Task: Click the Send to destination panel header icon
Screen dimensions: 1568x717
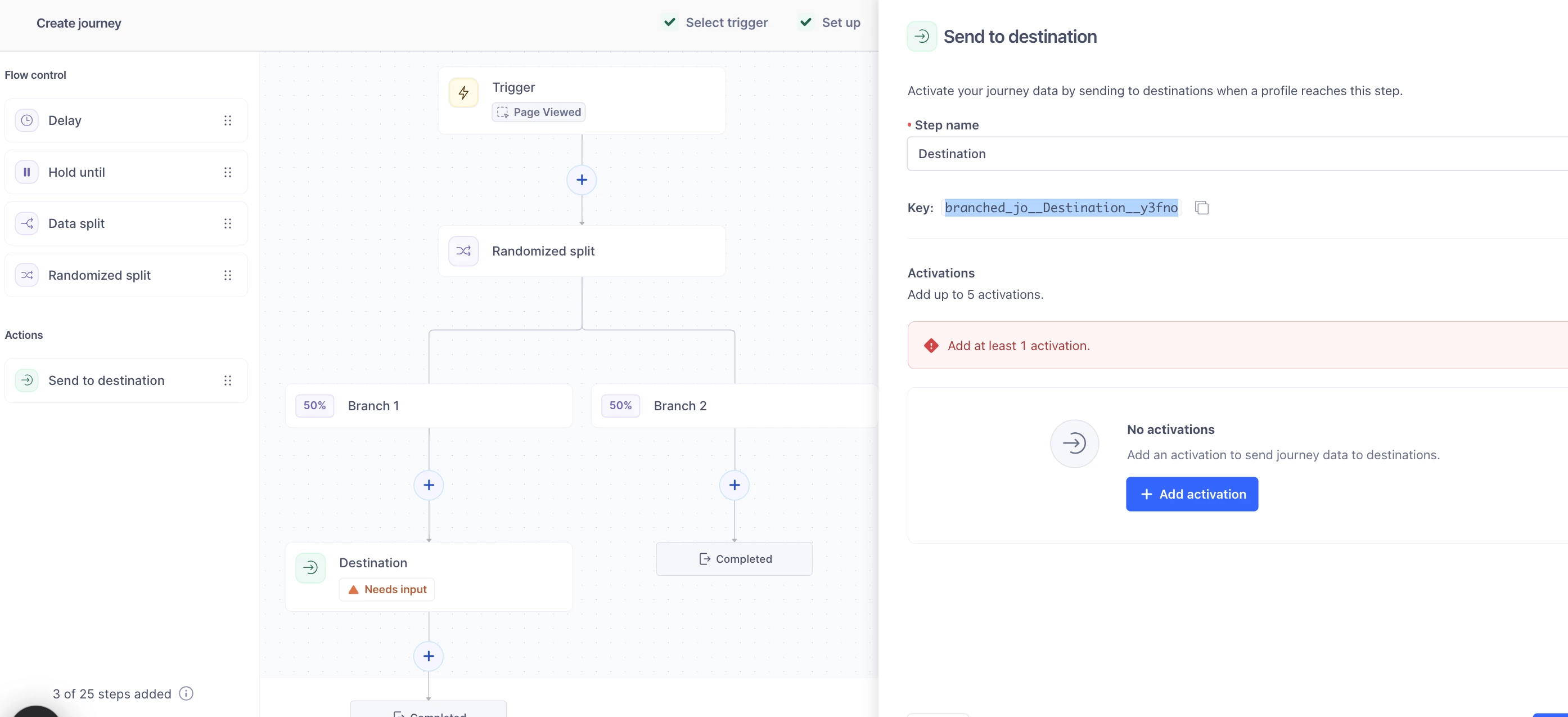Action: [x=922, y=37]
